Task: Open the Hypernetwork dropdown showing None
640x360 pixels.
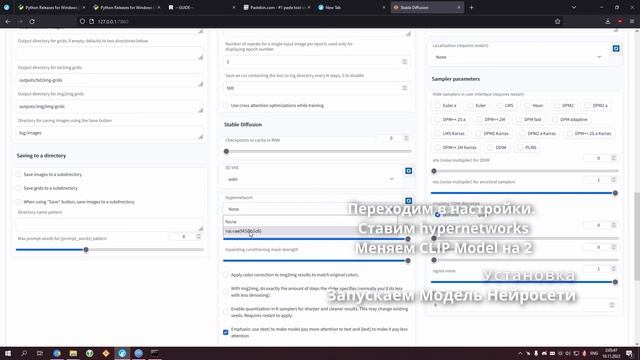Action: tap(310, 209)
